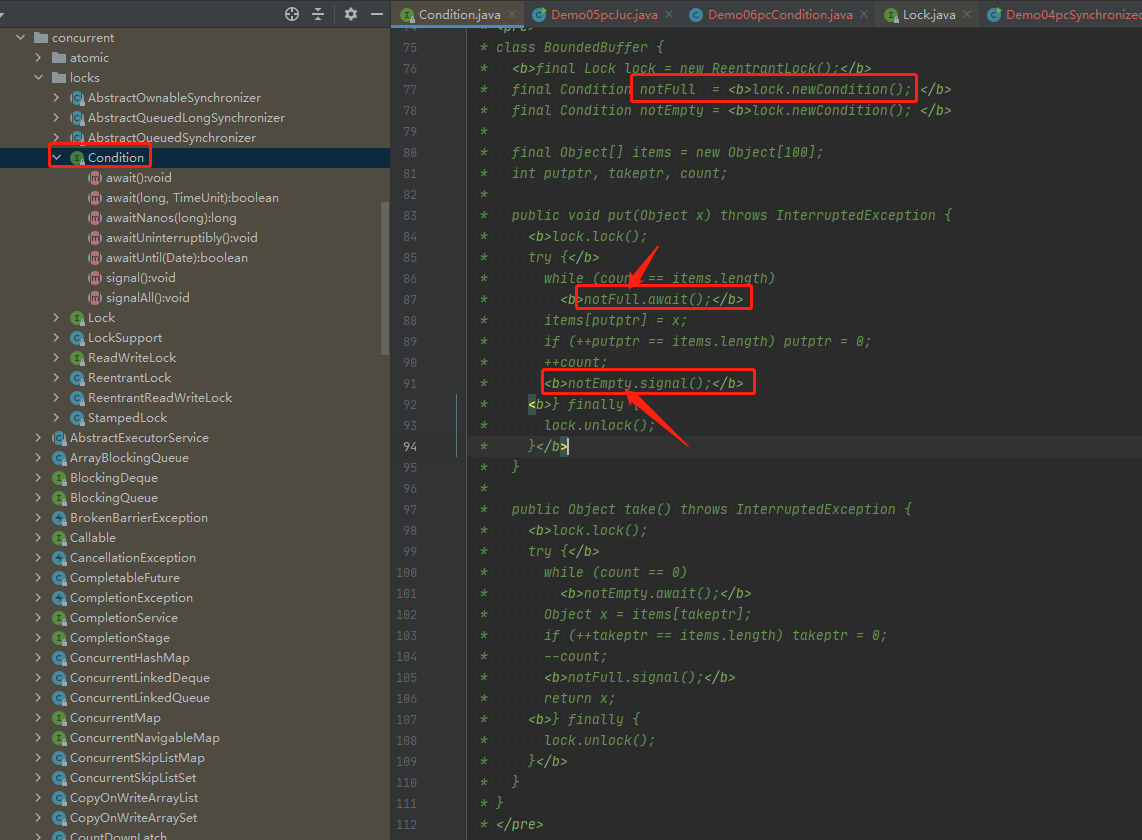Open the Lock.java editor tab
1142x840 pixels.
pos(929,15)
